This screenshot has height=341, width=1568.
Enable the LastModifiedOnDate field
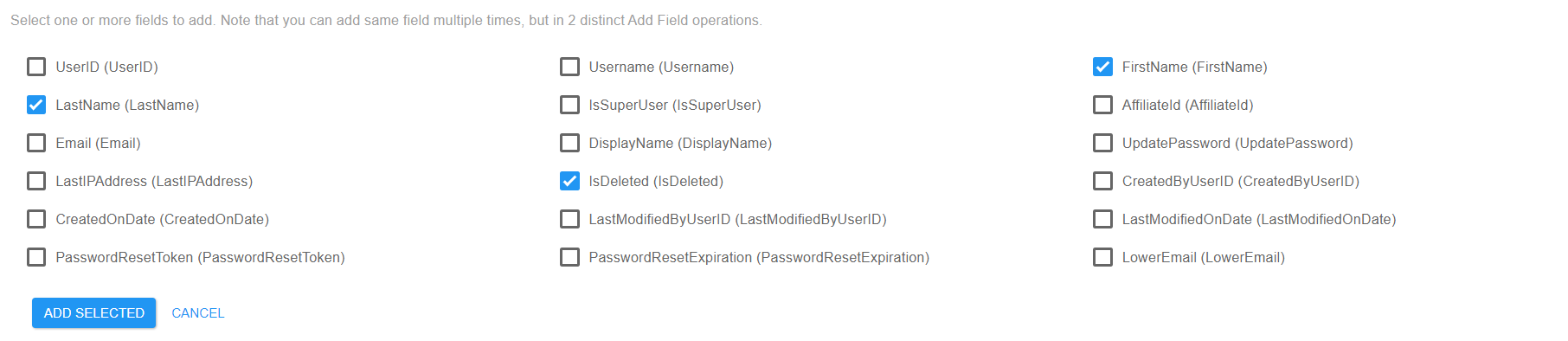point(1102,219)
